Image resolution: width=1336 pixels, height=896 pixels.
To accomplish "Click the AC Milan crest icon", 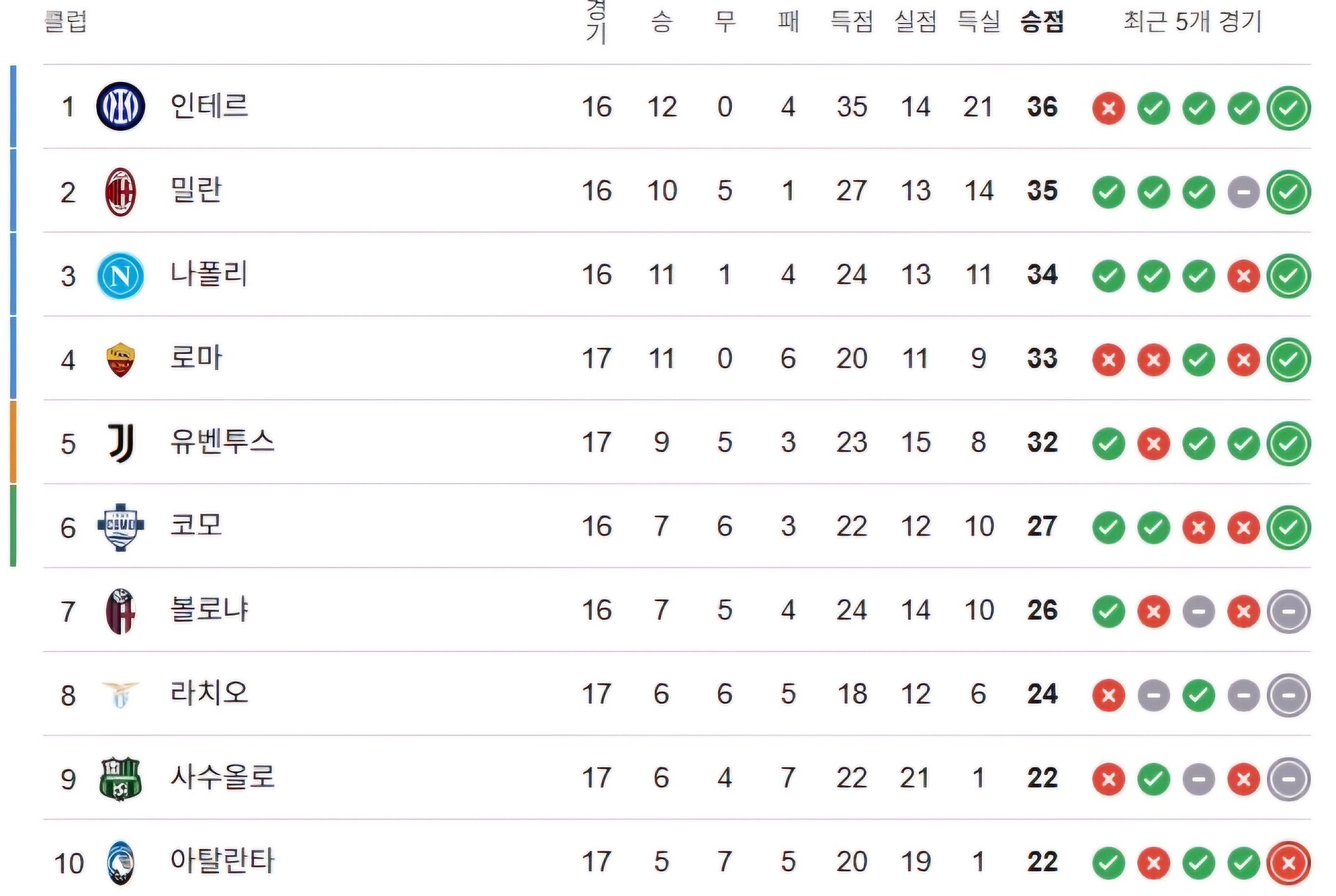I will [120, 191].
